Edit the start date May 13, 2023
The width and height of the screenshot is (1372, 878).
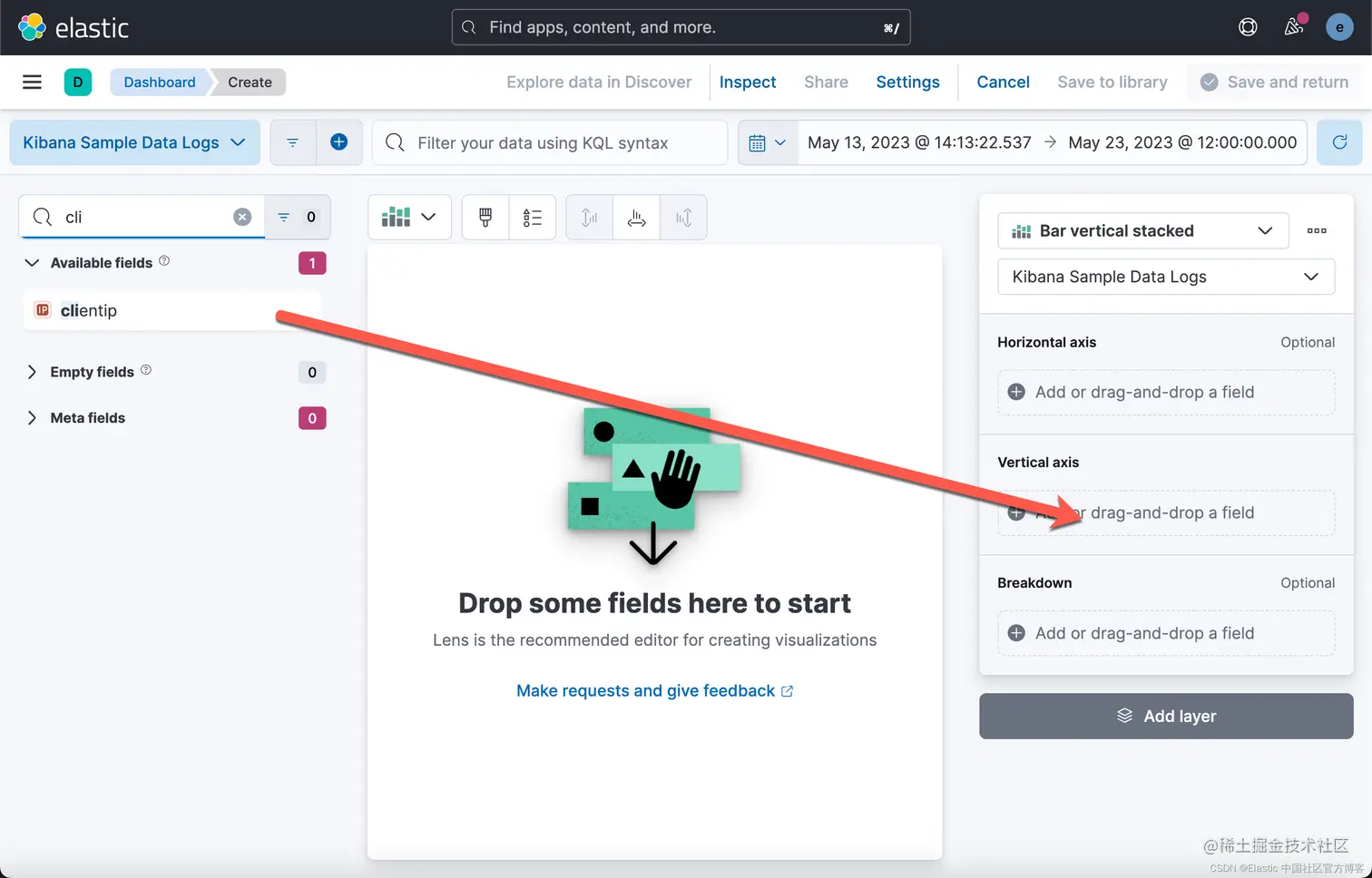919,142
